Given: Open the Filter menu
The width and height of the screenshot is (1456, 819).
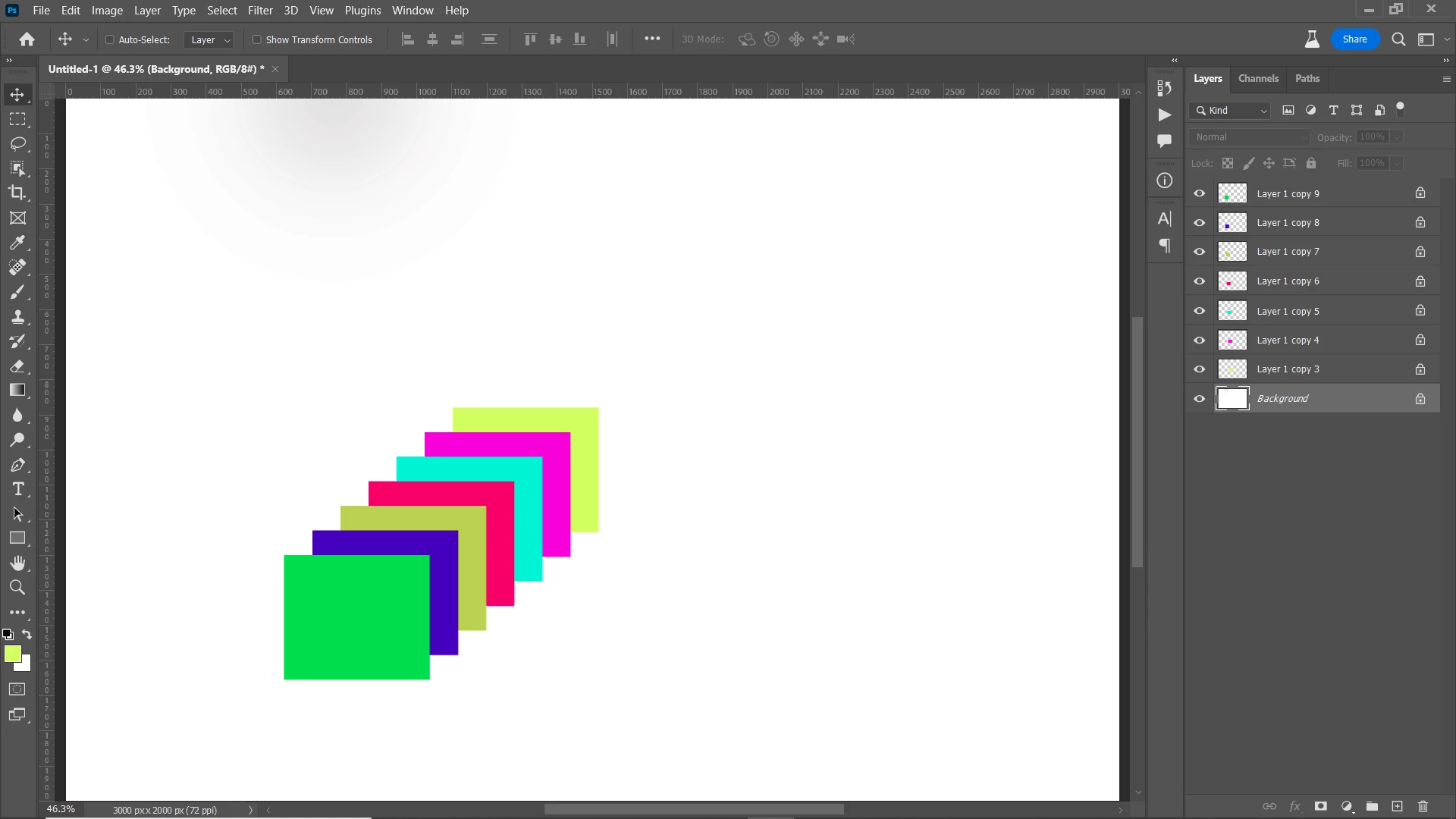Looking at the screenshot, I should [x=259, y=11].
